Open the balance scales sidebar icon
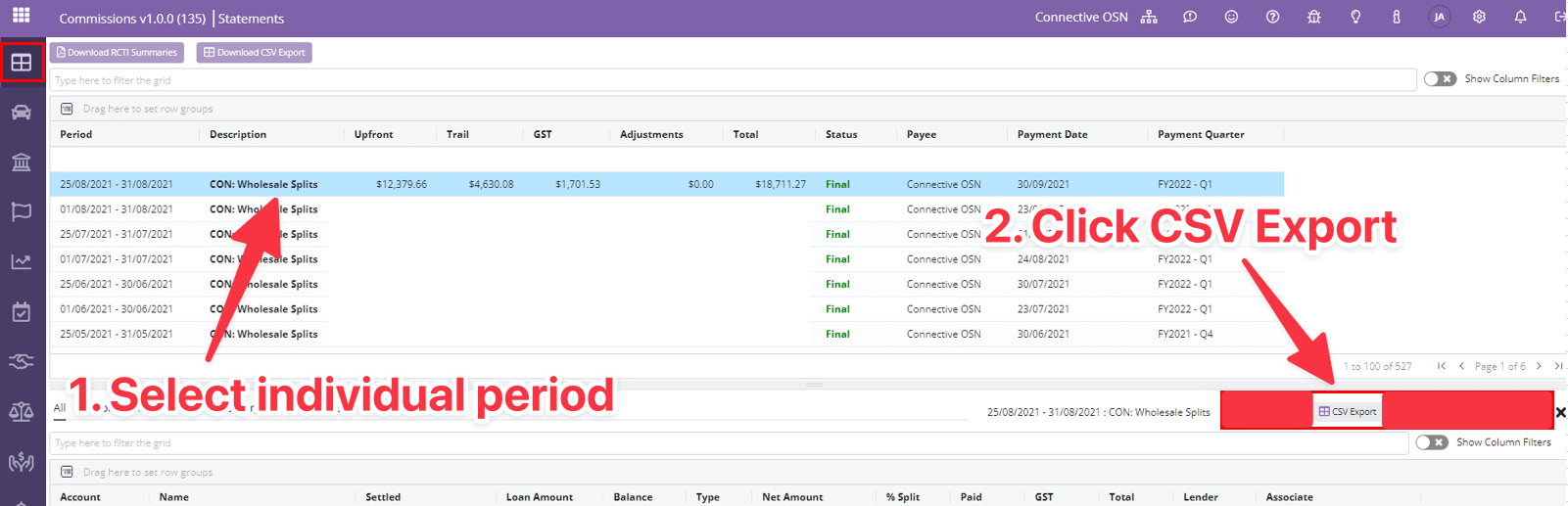The image size is (1568, 506). click(22, 412)
